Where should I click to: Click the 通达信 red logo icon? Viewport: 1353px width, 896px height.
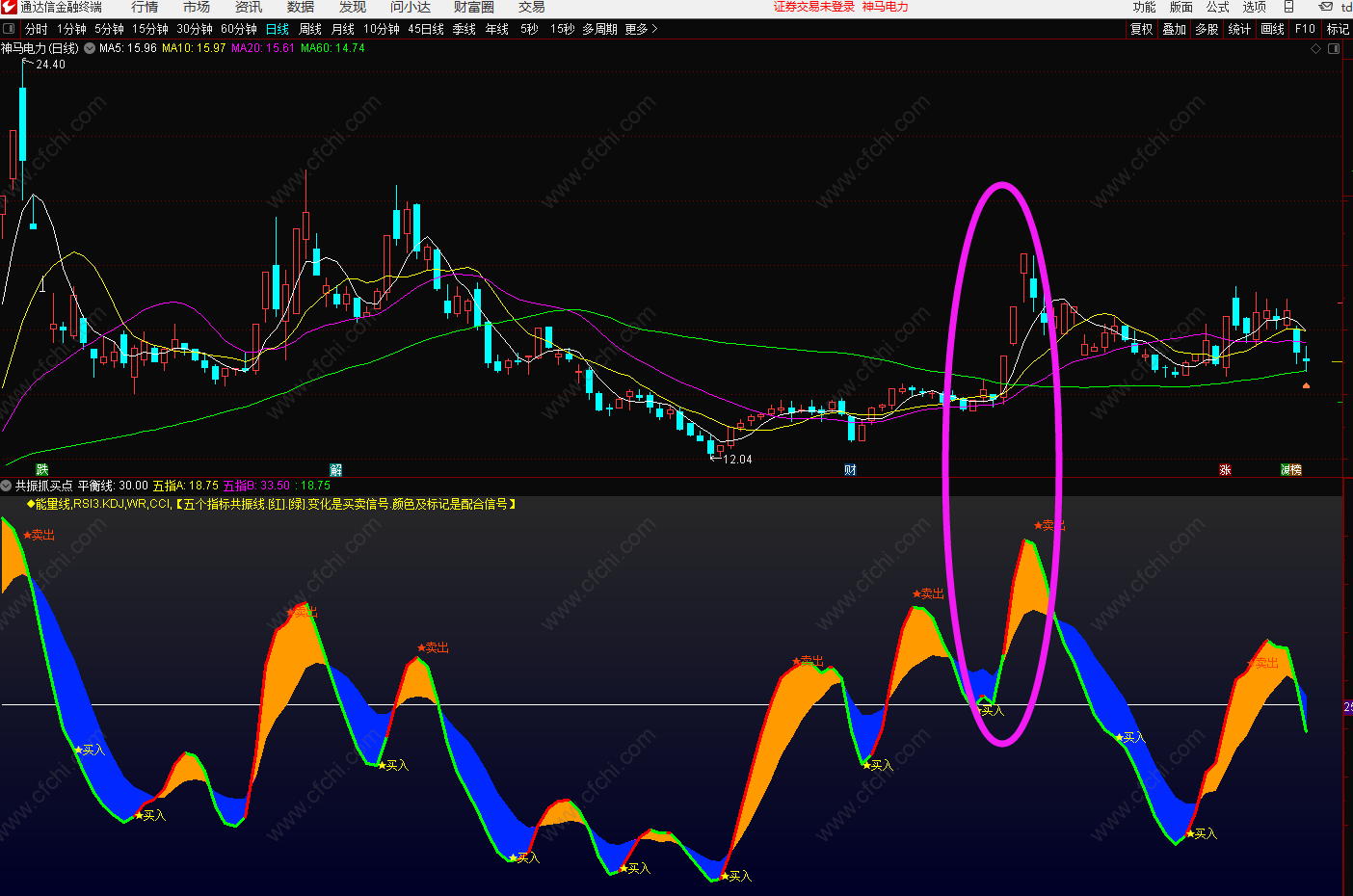pos(9,8)
